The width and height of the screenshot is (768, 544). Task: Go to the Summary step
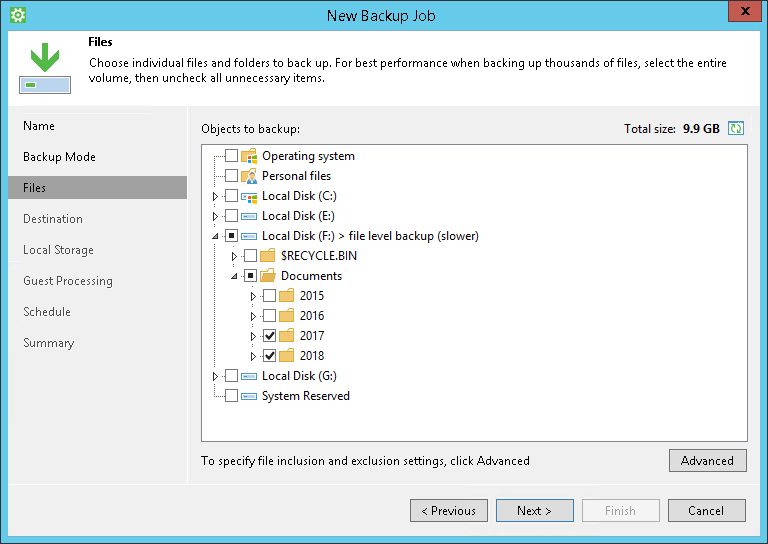(97, 343)
